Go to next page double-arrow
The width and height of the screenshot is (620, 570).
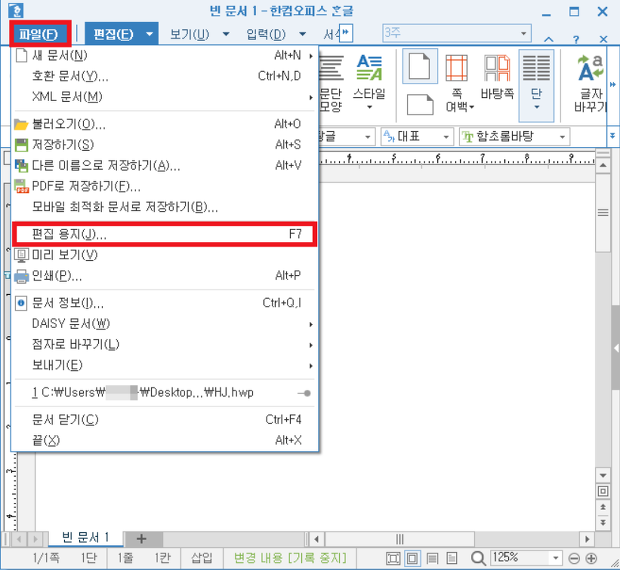tap(603, 523)
